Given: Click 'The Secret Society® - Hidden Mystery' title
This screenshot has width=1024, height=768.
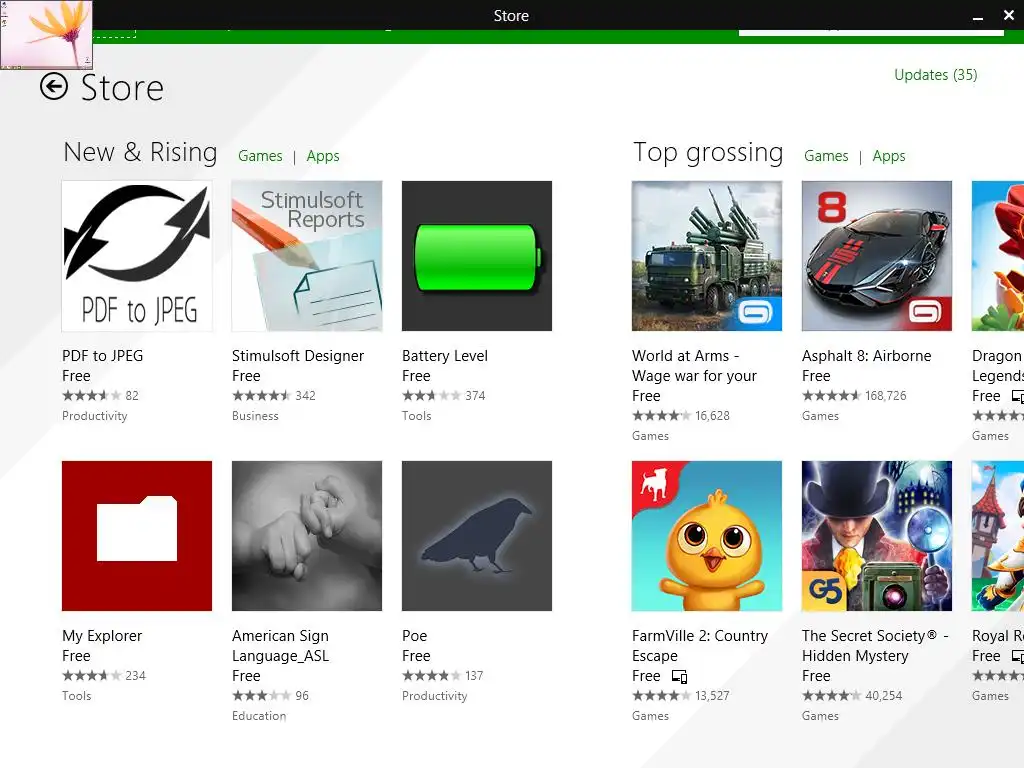Looking at the screenshot, I should point(875,646).
